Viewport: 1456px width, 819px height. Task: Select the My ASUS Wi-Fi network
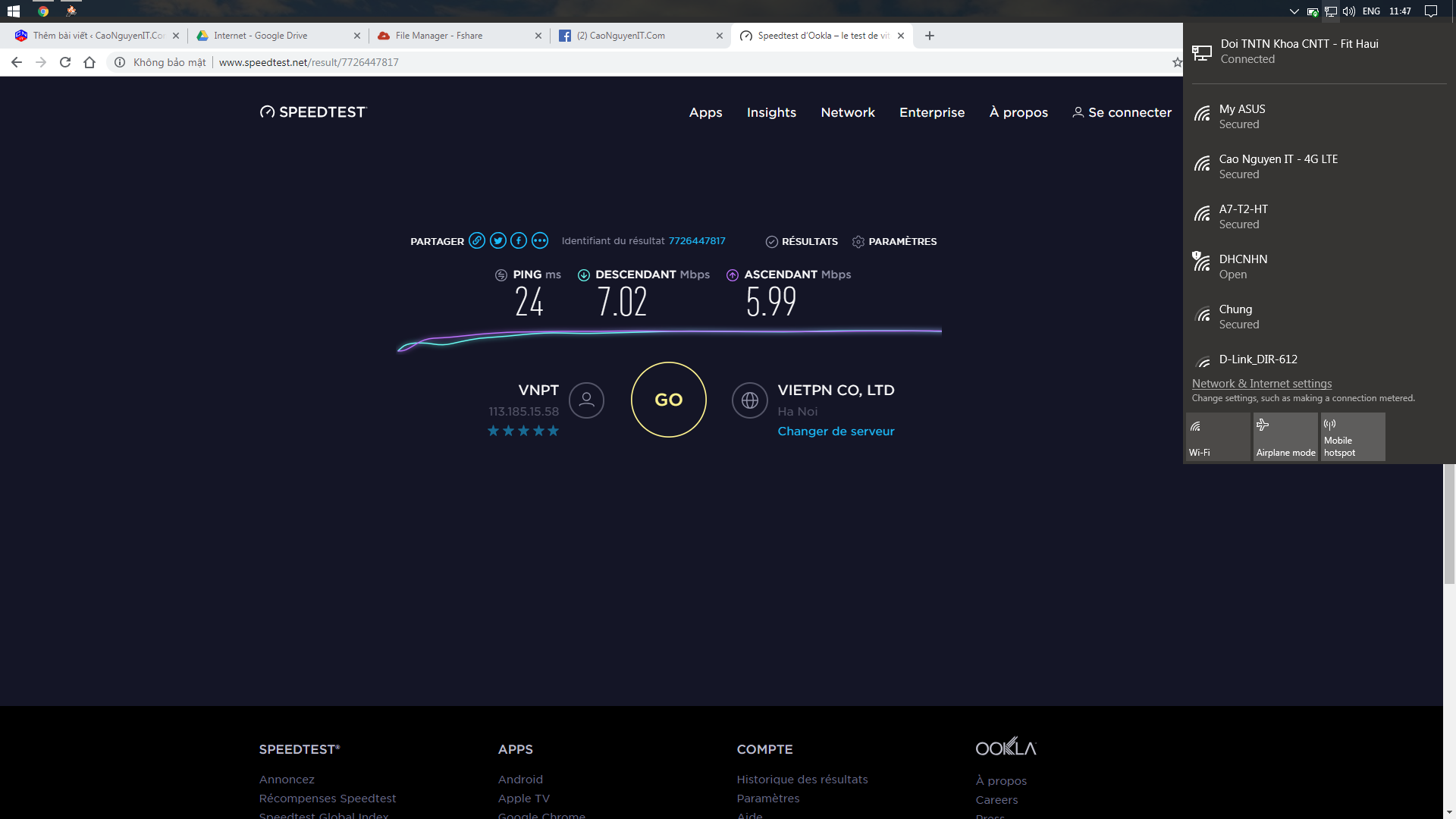tap(1319, 116)
